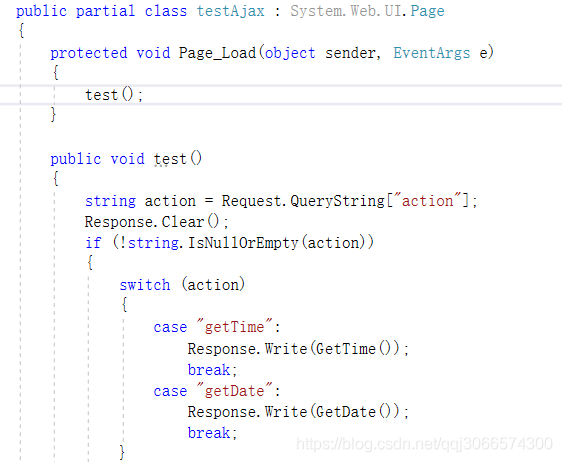Click the Page_Load method name
This screenshot has height=462, width=562.
[x=217, y=53]
